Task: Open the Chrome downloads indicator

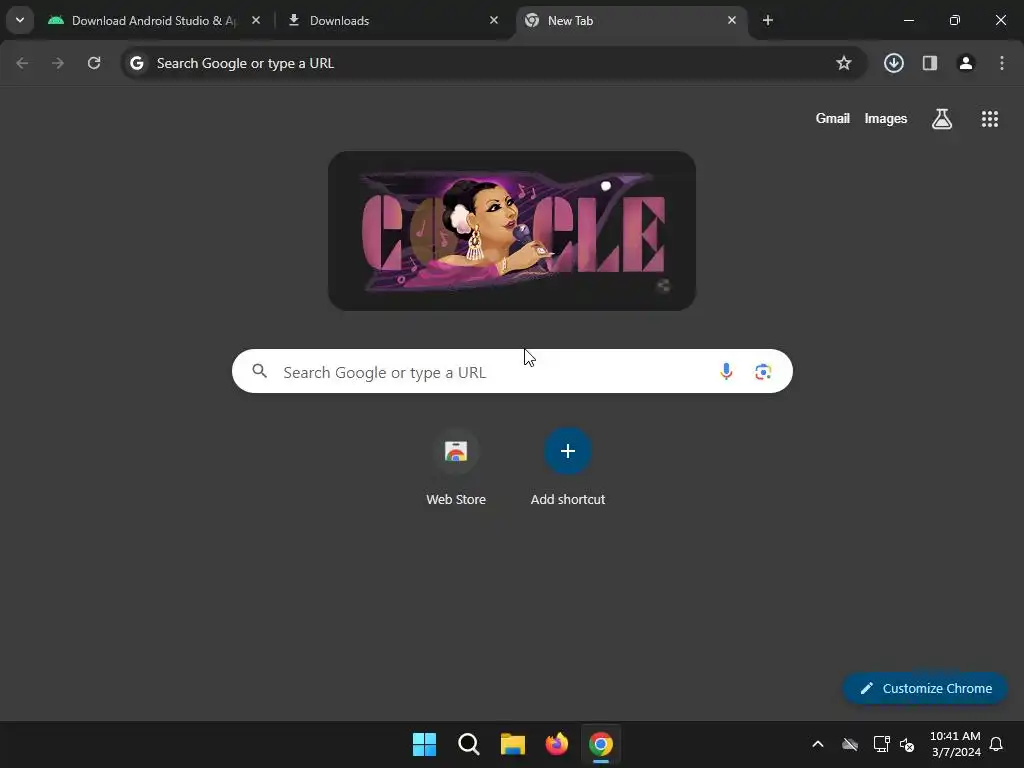Action: [894, 63]
